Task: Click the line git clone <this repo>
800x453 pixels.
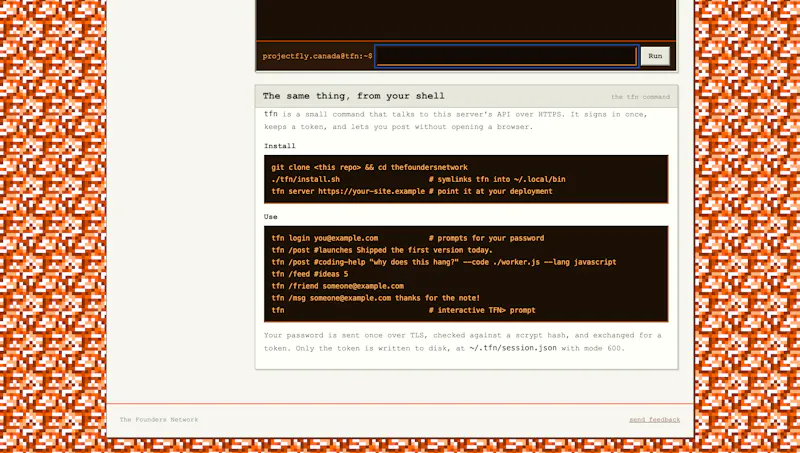Action: (369, 167)
